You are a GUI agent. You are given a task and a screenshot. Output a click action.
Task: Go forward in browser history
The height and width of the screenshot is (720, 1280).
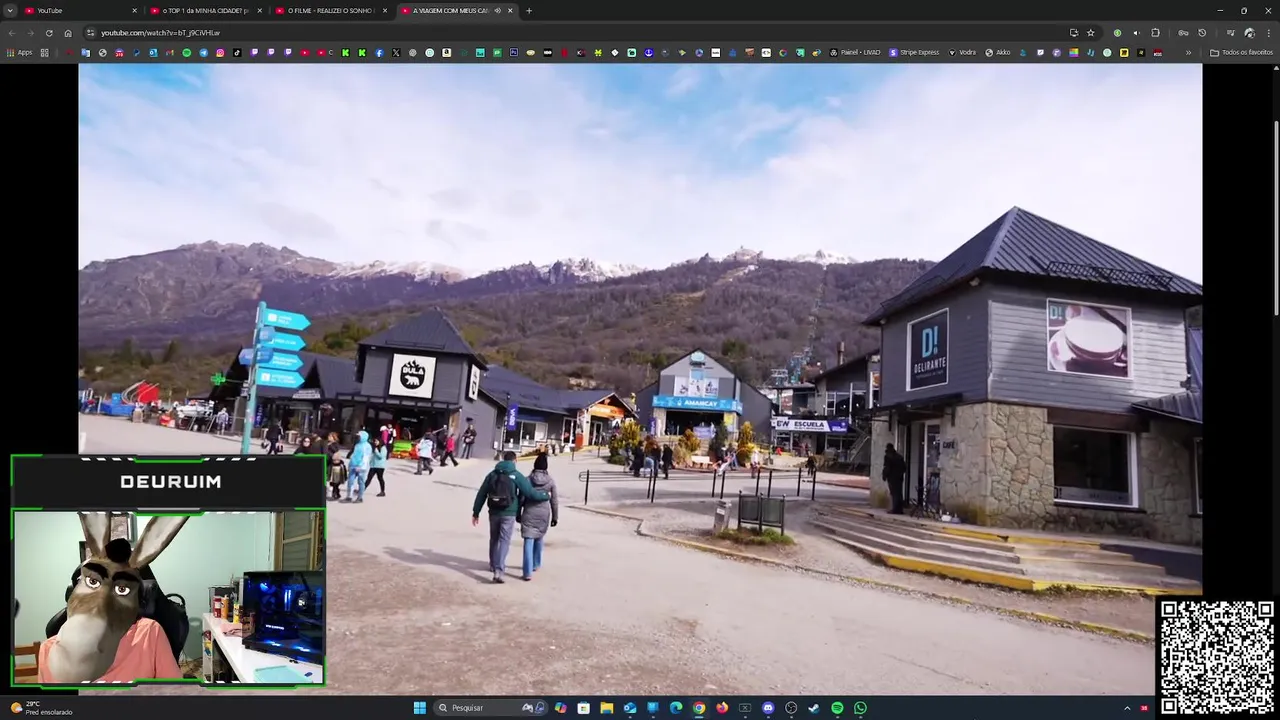pyautogui.click(x=30, y=33)
